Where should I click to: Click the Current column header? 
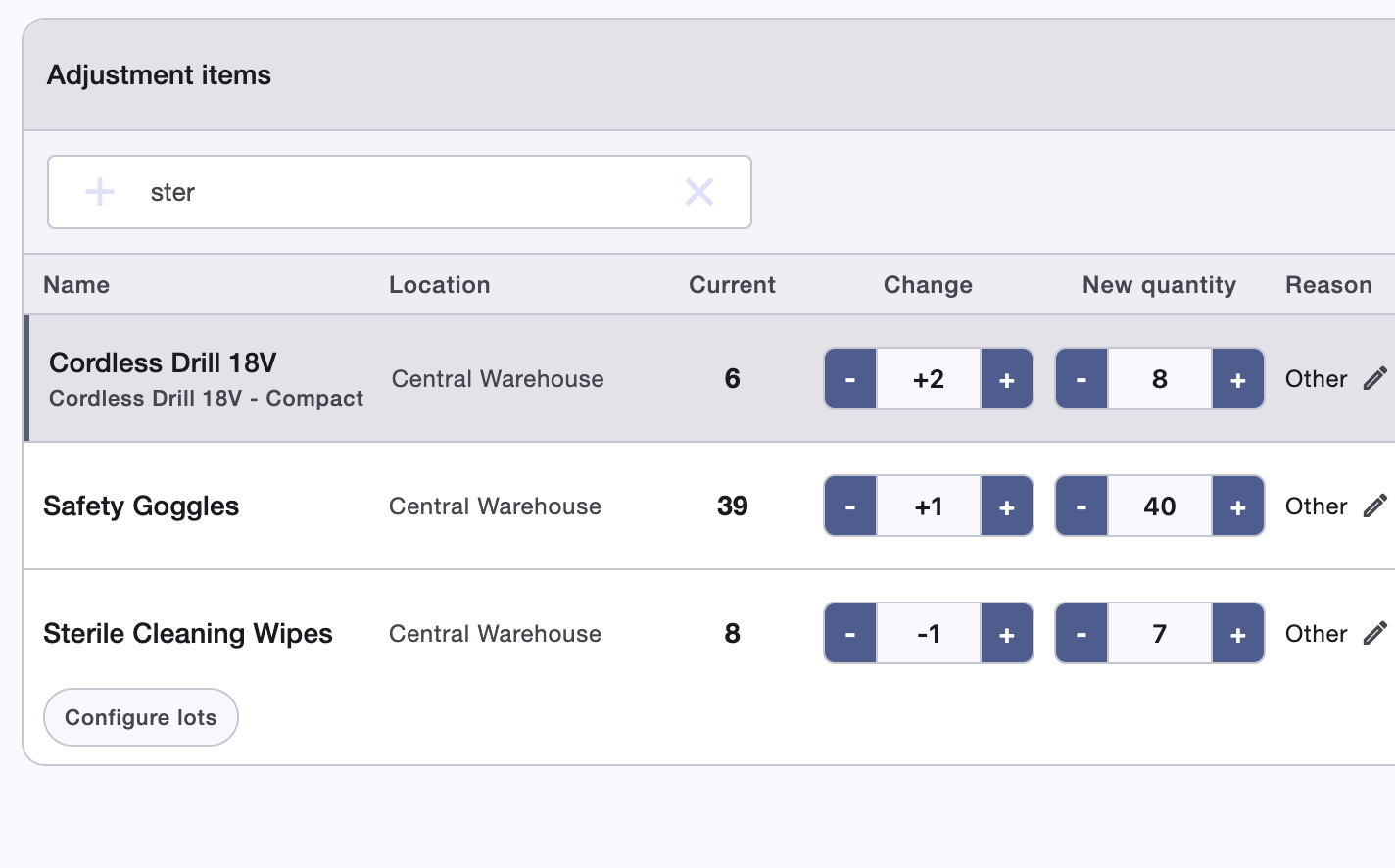tap(732, 285)
